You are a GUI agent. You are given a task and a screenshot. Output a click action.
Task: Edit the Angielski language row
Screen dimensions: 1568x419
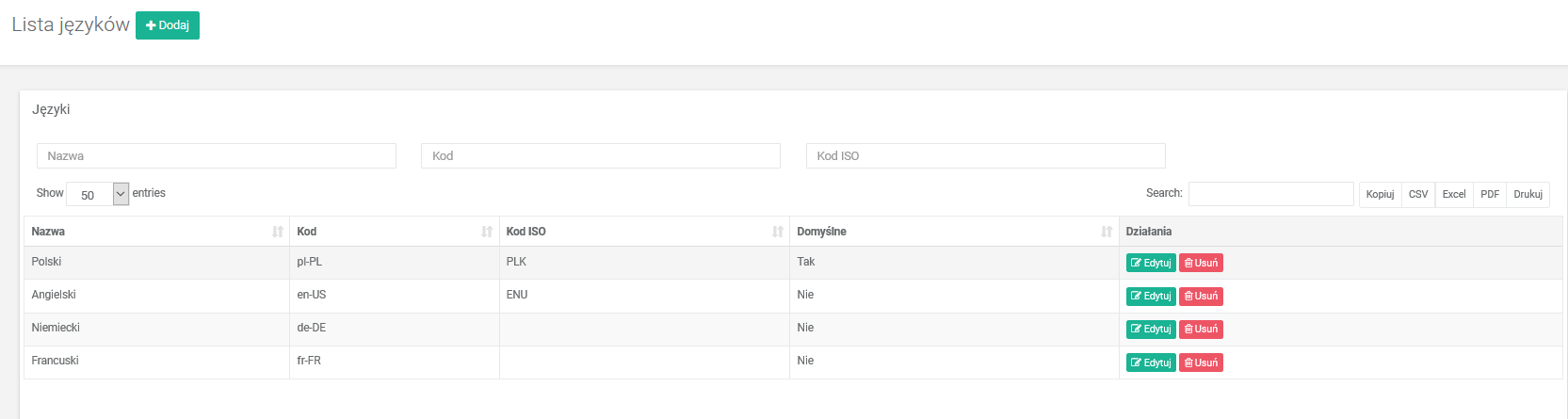click(x=1151, y=296)
